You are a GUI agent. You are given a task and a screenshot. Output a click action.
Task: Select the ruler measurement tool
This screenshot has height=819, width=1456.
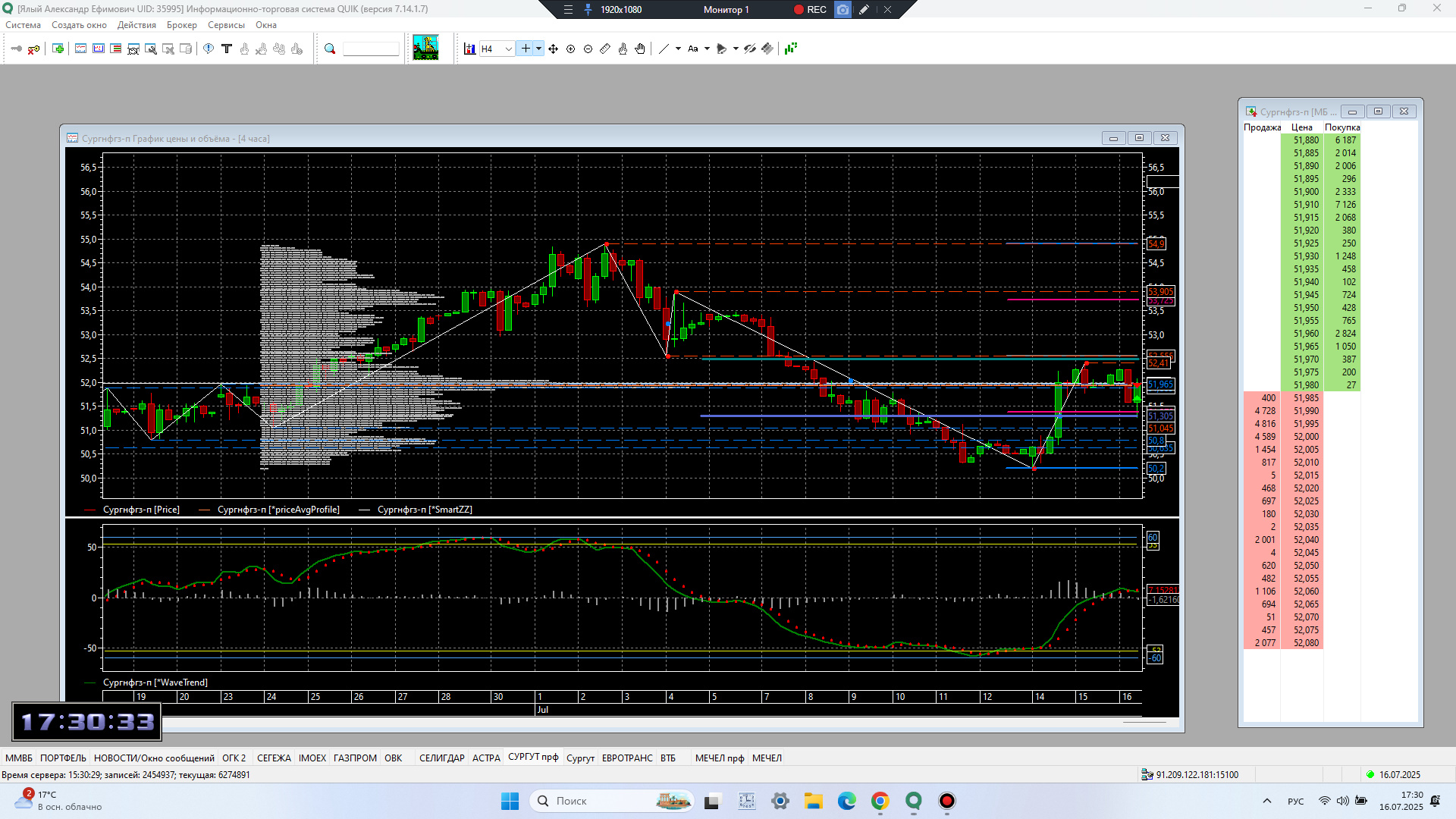(x=605, y=49)
